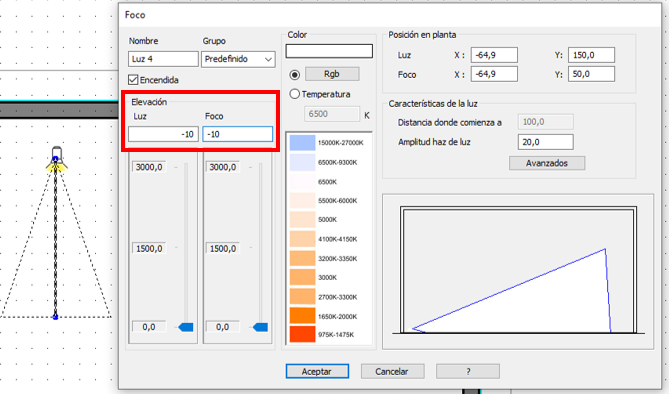Click the Foco elevation input field

[238, 134]
